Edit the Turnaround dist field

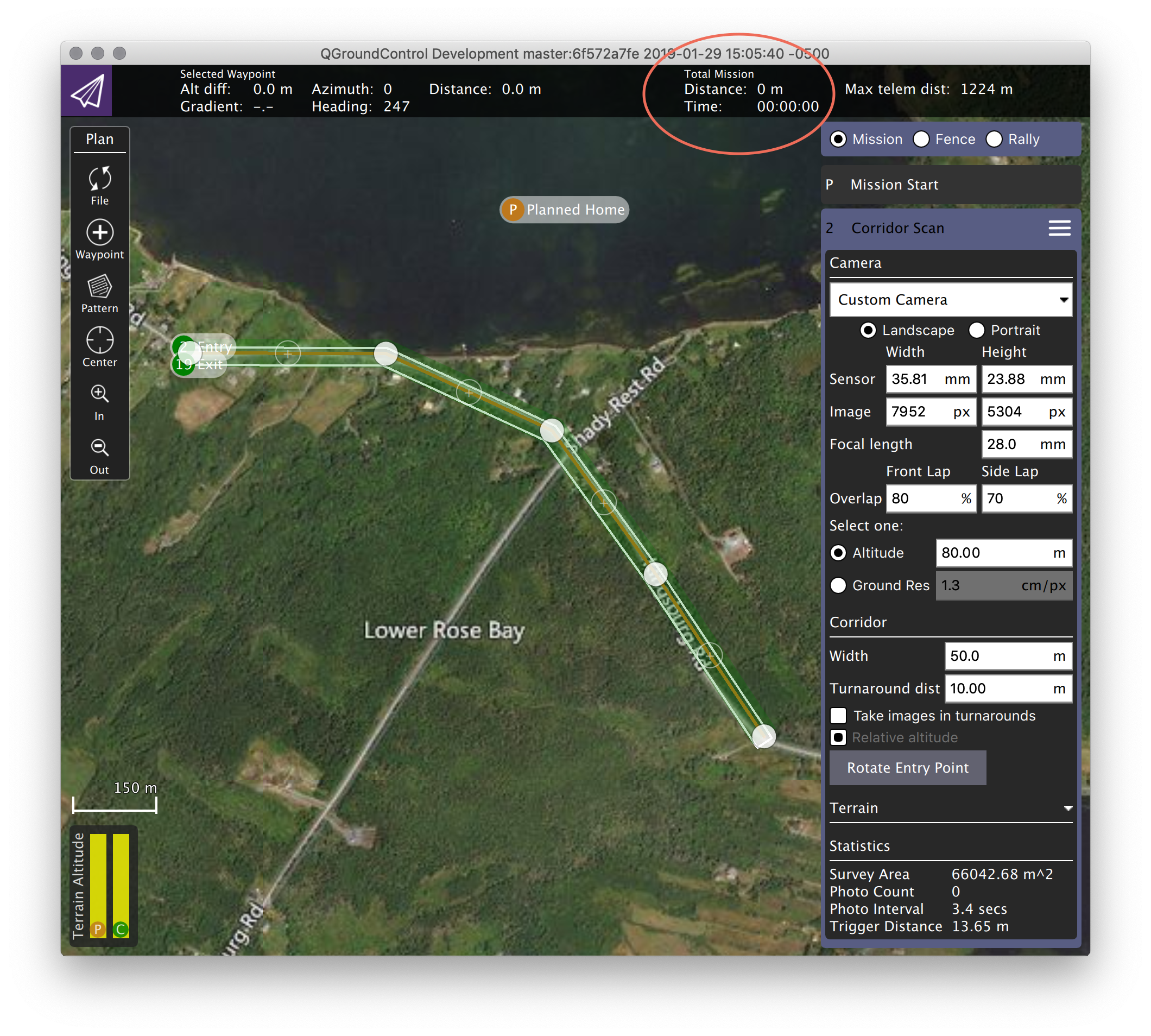1009,688
